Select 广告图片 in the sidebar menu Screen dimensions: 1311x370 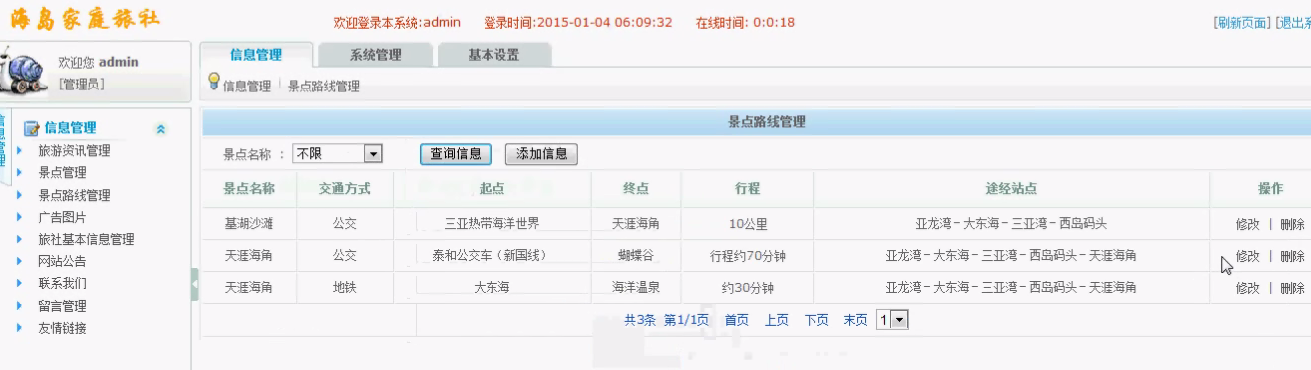pyautogui.click(x=62, y=217)
